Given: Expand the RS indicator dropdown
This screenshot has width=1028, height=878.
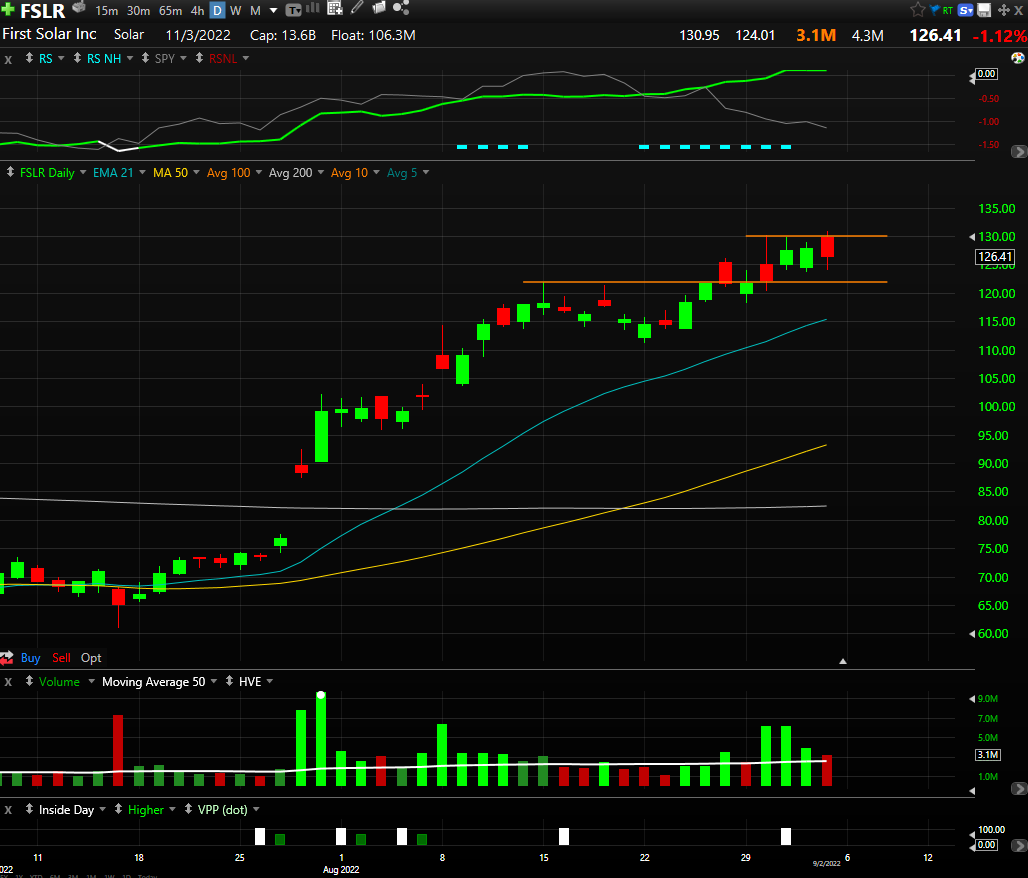Looking at the screenshot, I should 61,58.
